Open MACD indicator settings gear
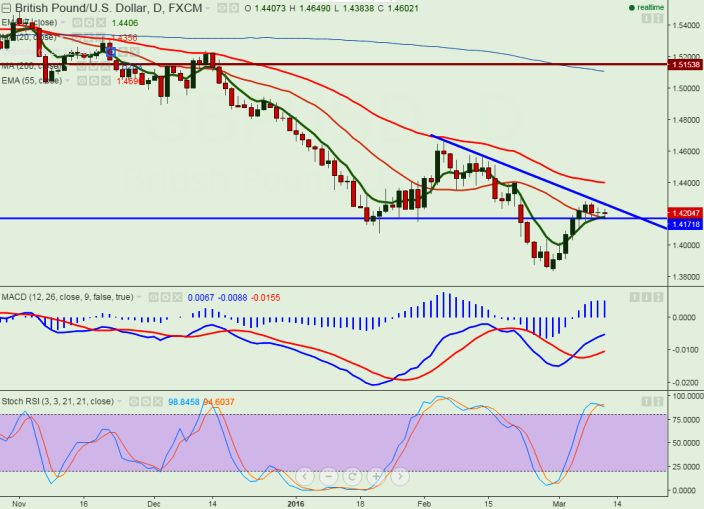The height and width of the screenshot is (509, 704). (165, 297)
